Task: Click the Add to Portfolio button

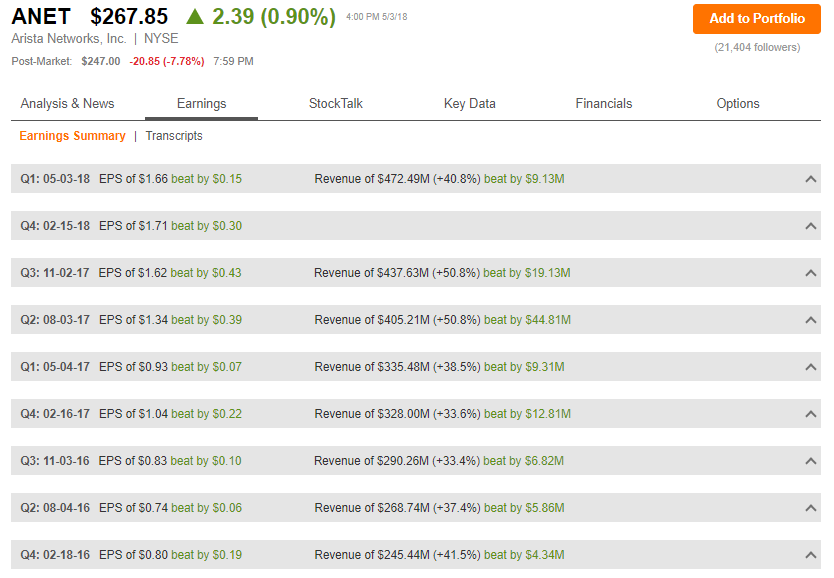Action: [x=756, y=19]
